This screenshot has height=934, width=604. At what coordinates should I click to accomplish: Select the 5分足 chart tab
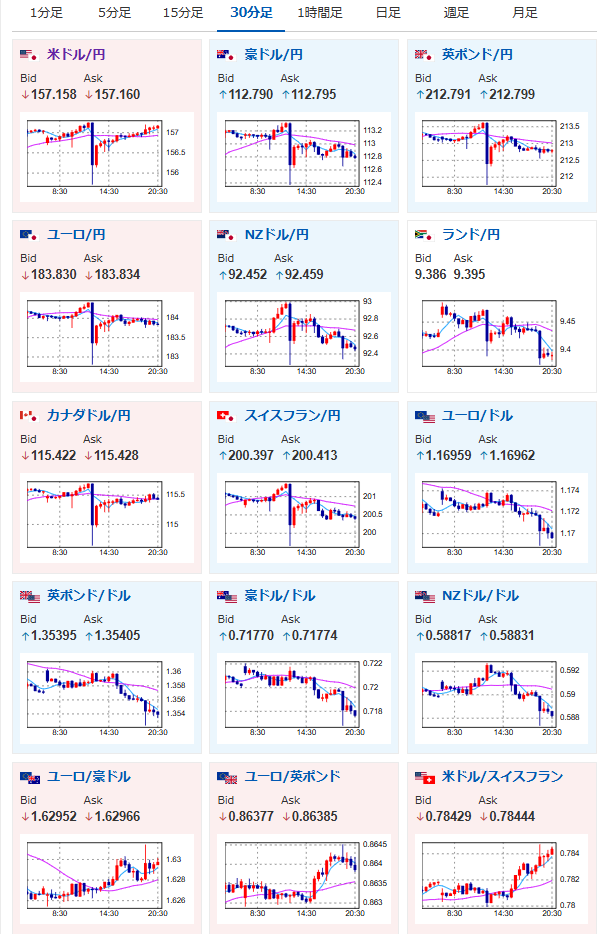point(114,13)
